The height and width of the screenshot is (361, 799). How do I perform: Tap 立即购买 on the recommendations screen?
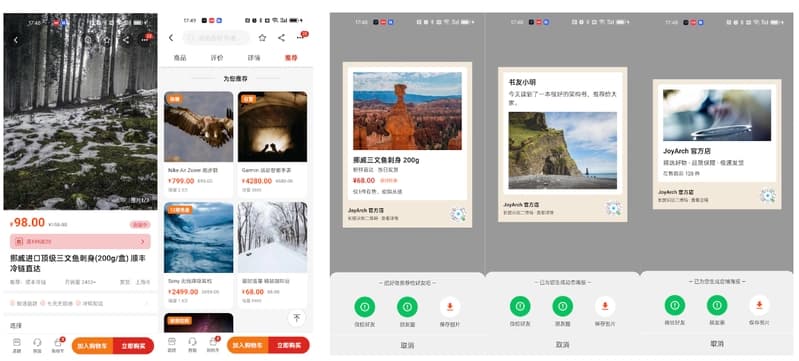pyautogui.click(x=289, y=345)
